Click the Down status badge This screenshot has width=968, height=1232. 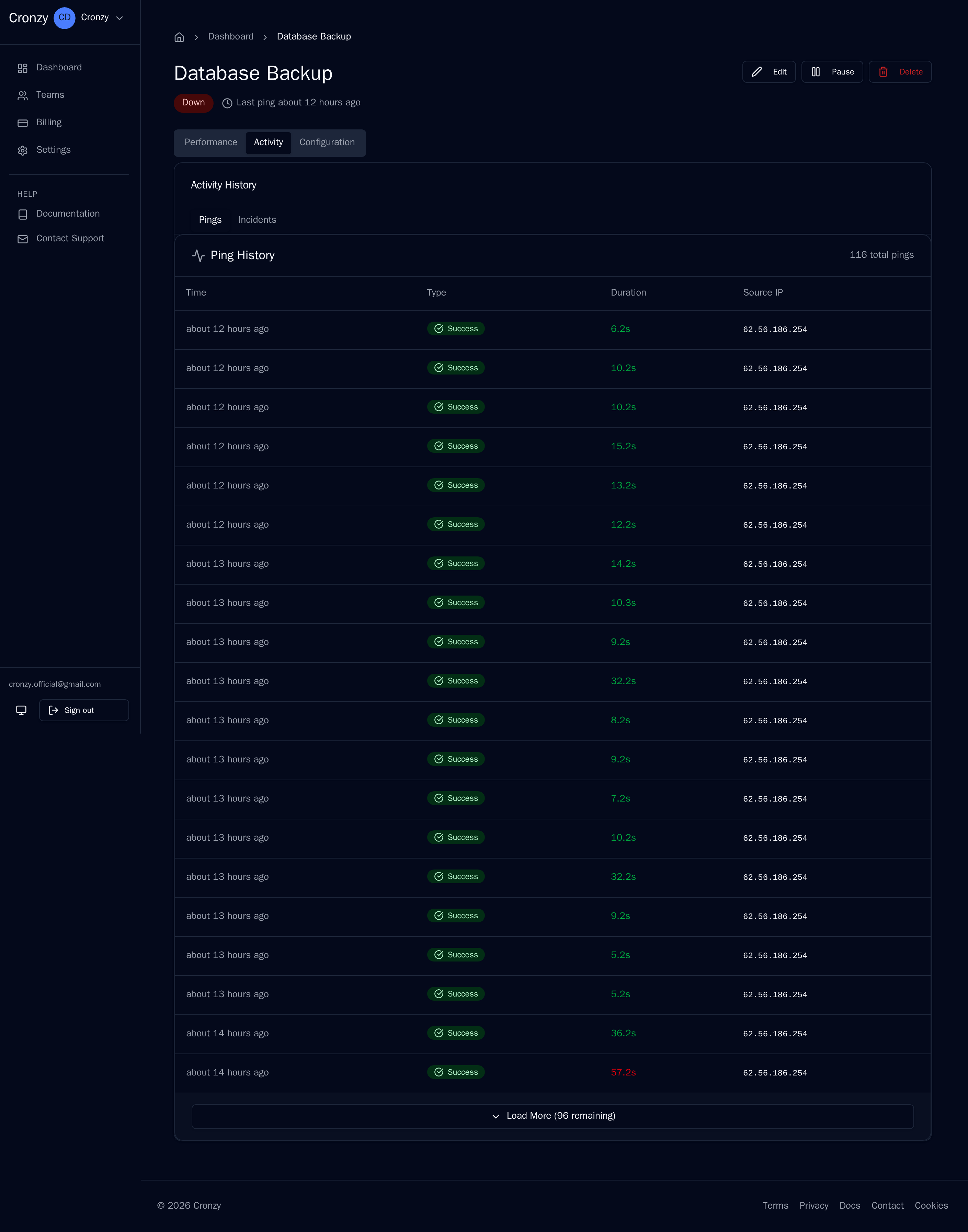point(193,103)
